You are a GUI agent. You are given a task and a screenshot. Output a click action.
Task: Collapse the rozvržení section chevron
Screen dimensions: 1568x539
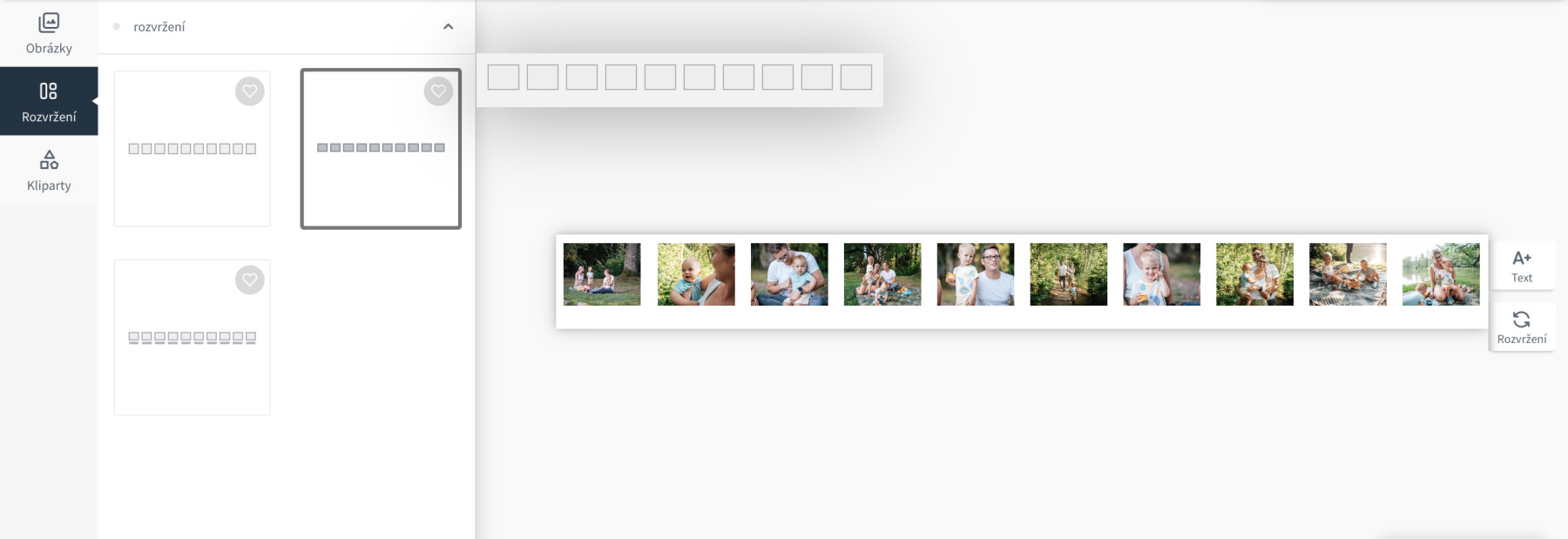(448, 26)
